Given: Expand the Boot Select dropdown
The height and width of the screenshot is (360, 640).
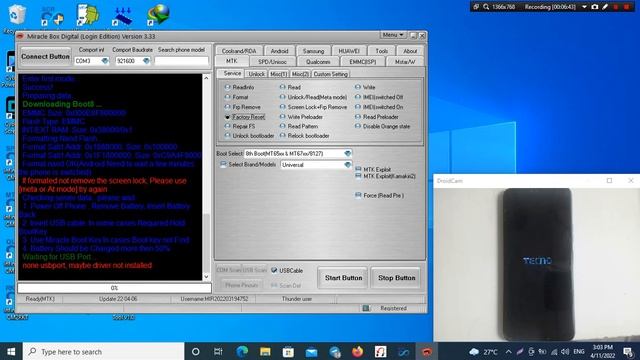Looking at the screenshot, I should [347, 153].
